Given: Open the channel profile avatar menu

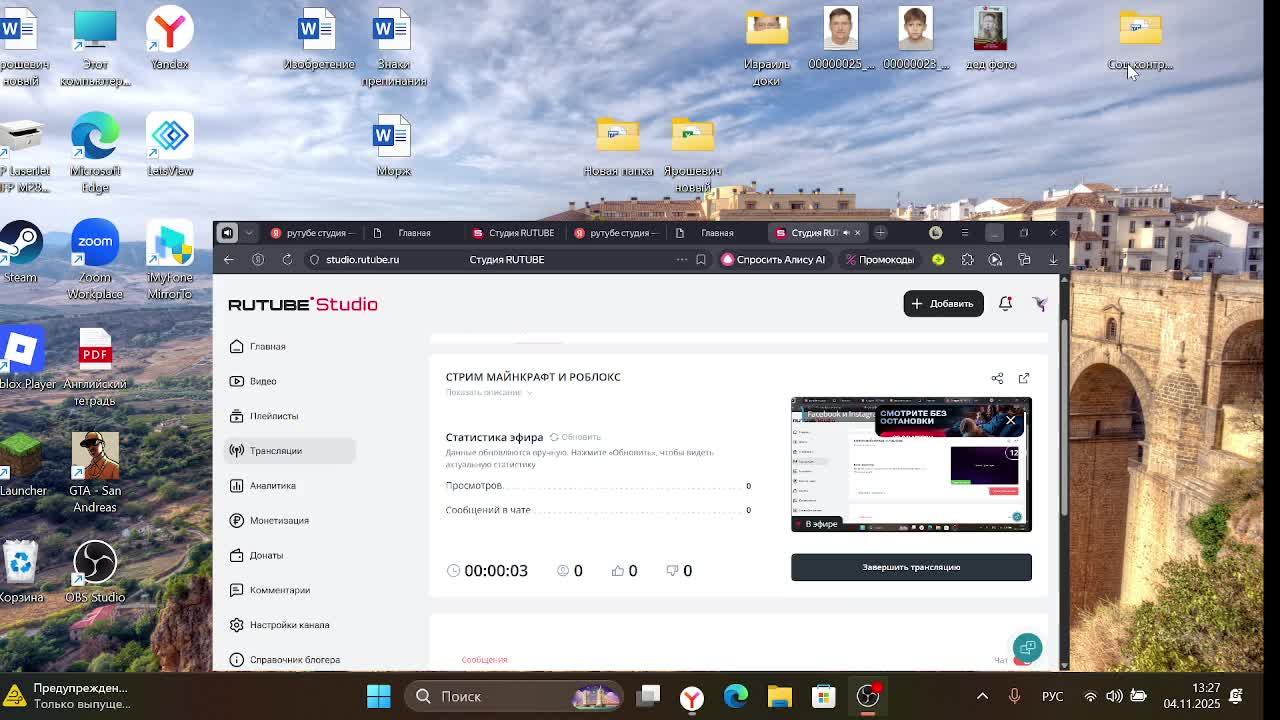Looking at the screenshot, I should [1040, 304].
